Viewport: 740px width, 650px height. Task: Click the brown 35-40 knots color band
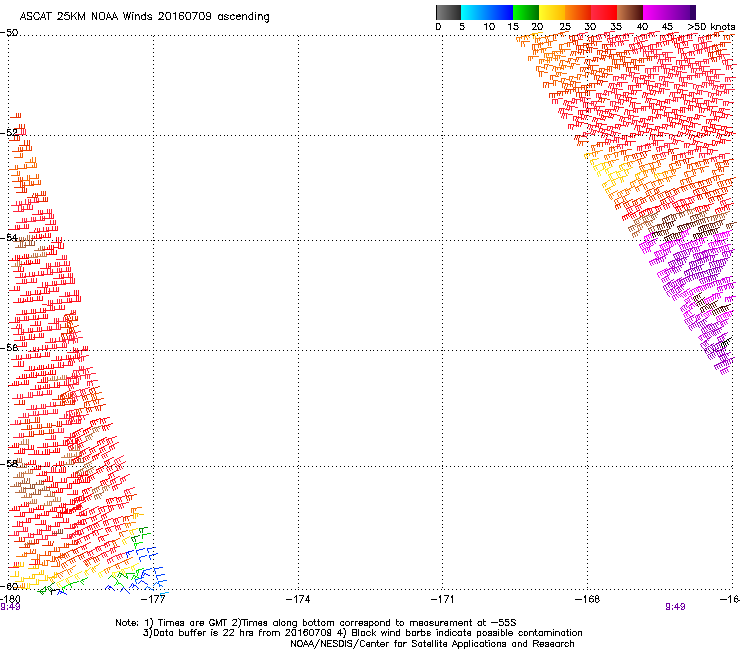pyautogui.click(x=630, y=12)
